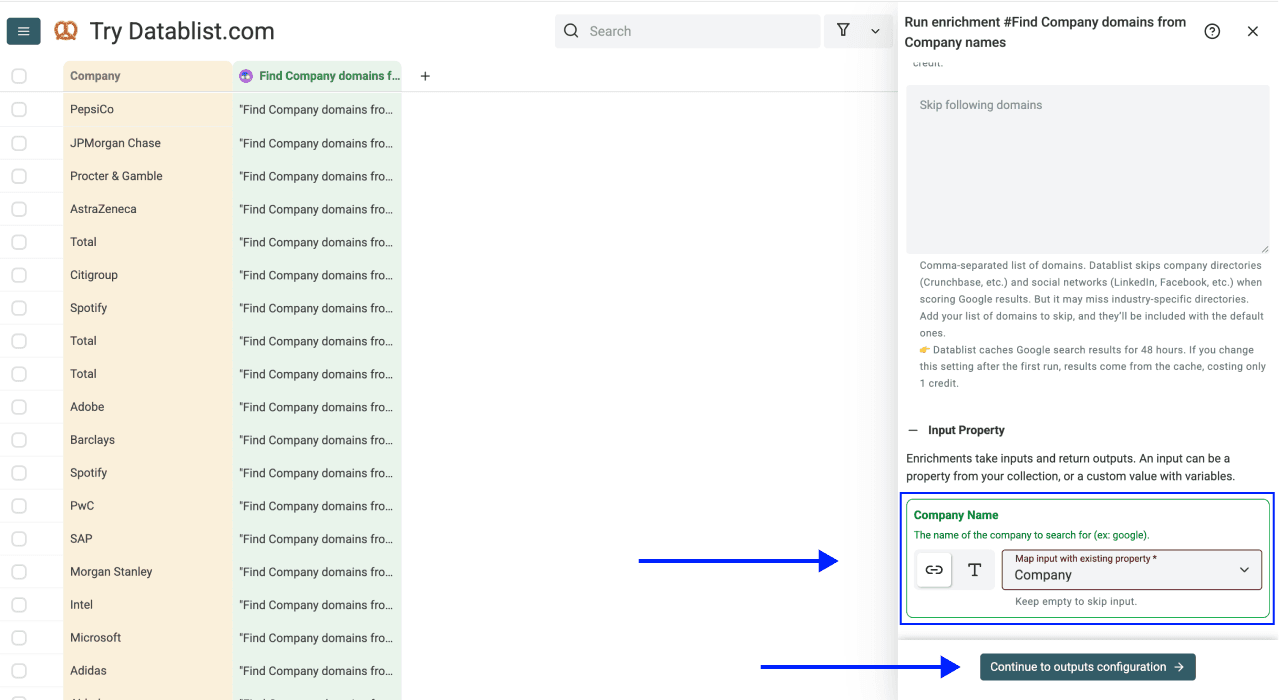Open the filter funnel icon
1279x700 pixels.
coord(843,31)
